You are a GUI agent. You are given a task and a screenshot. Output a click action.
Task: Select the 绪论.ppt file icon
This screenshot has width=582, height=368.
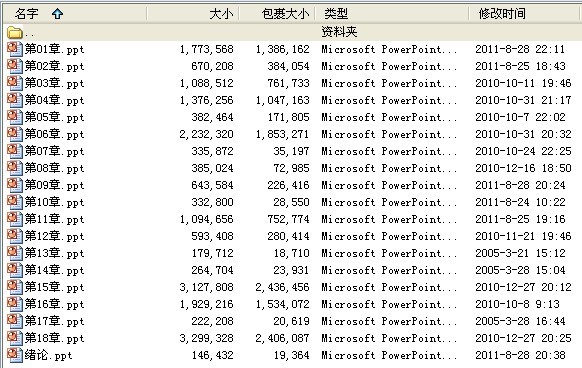14,355
